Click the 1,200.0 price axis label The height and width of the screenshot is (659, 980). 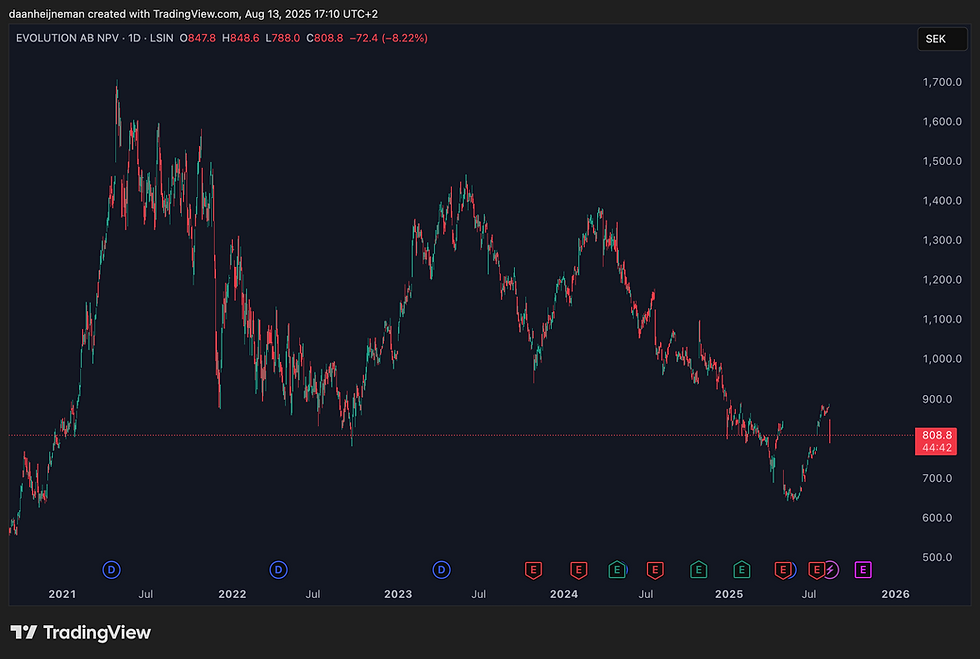[x=942, y=279]
